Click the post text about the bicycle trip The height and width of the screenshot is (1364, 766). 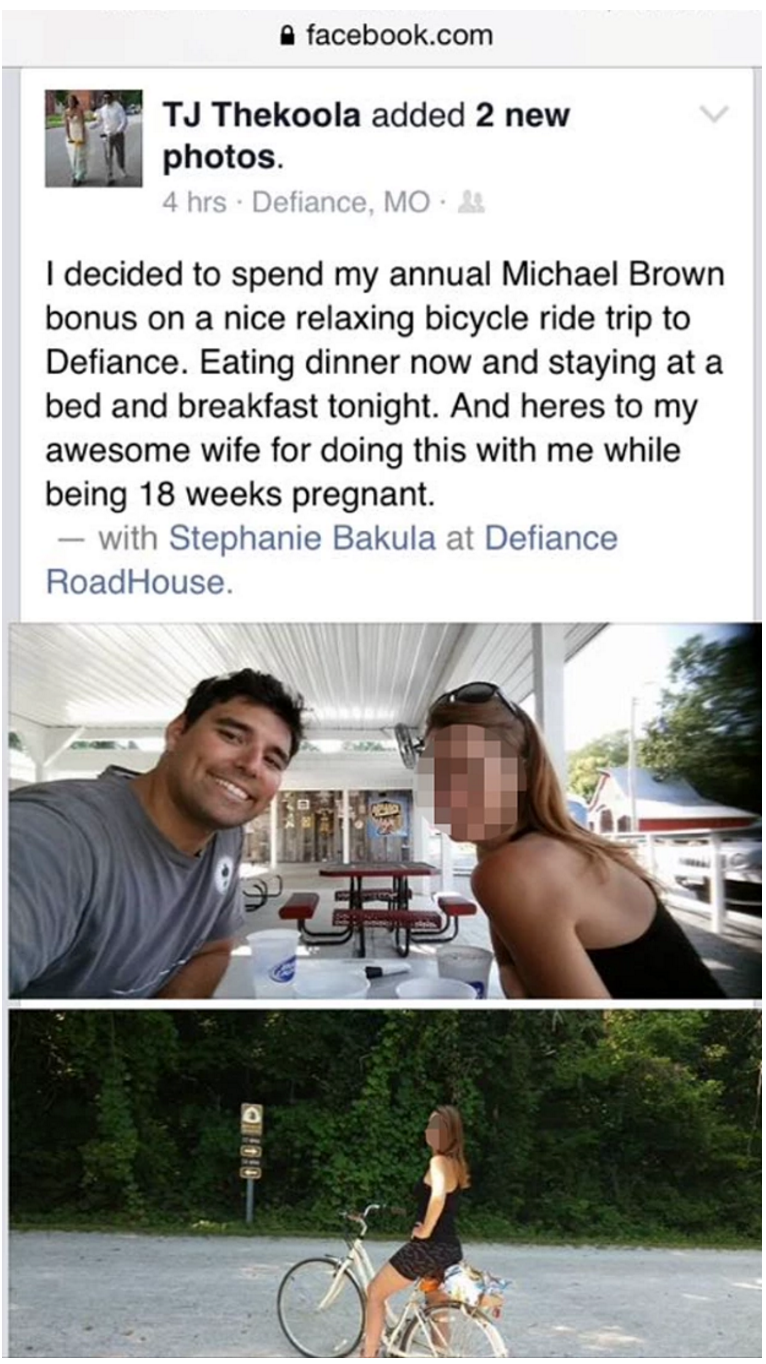383,385
